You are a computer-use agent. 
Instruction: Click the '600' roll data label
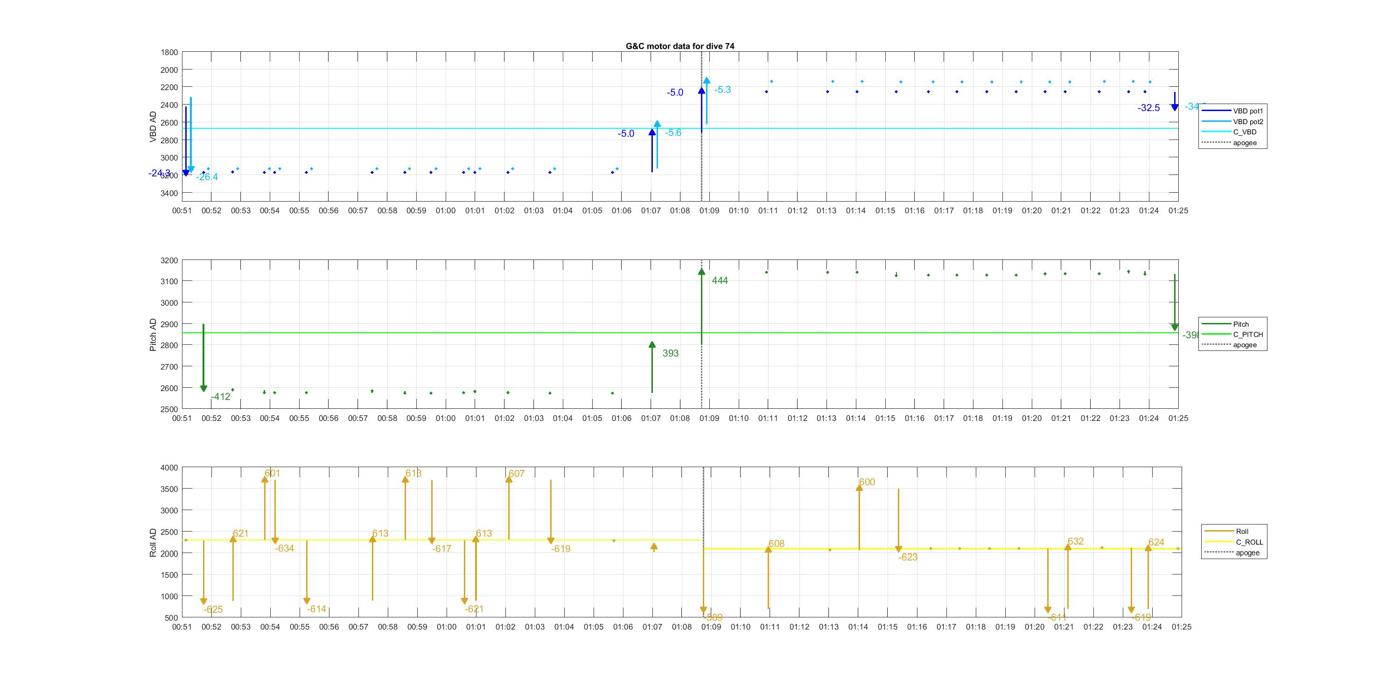tap(867, 482)
